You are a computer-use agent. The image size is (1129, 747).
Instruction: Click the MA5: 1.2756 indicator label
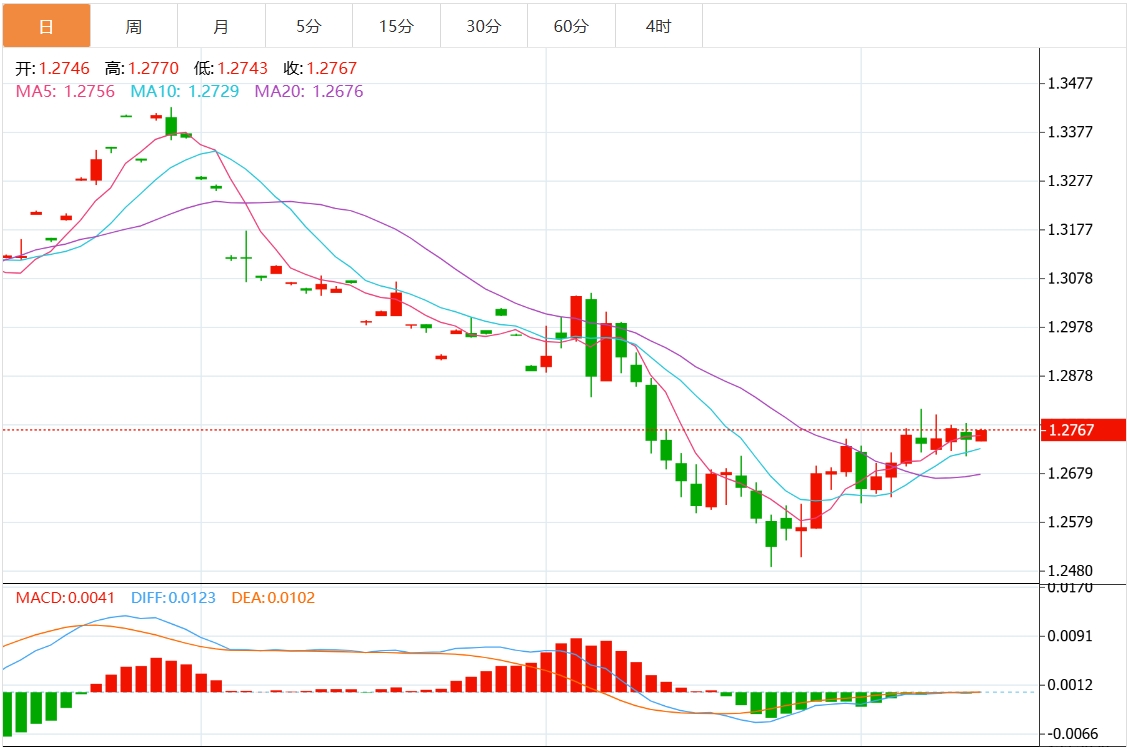pyautogui.click(x=65, y=91)
